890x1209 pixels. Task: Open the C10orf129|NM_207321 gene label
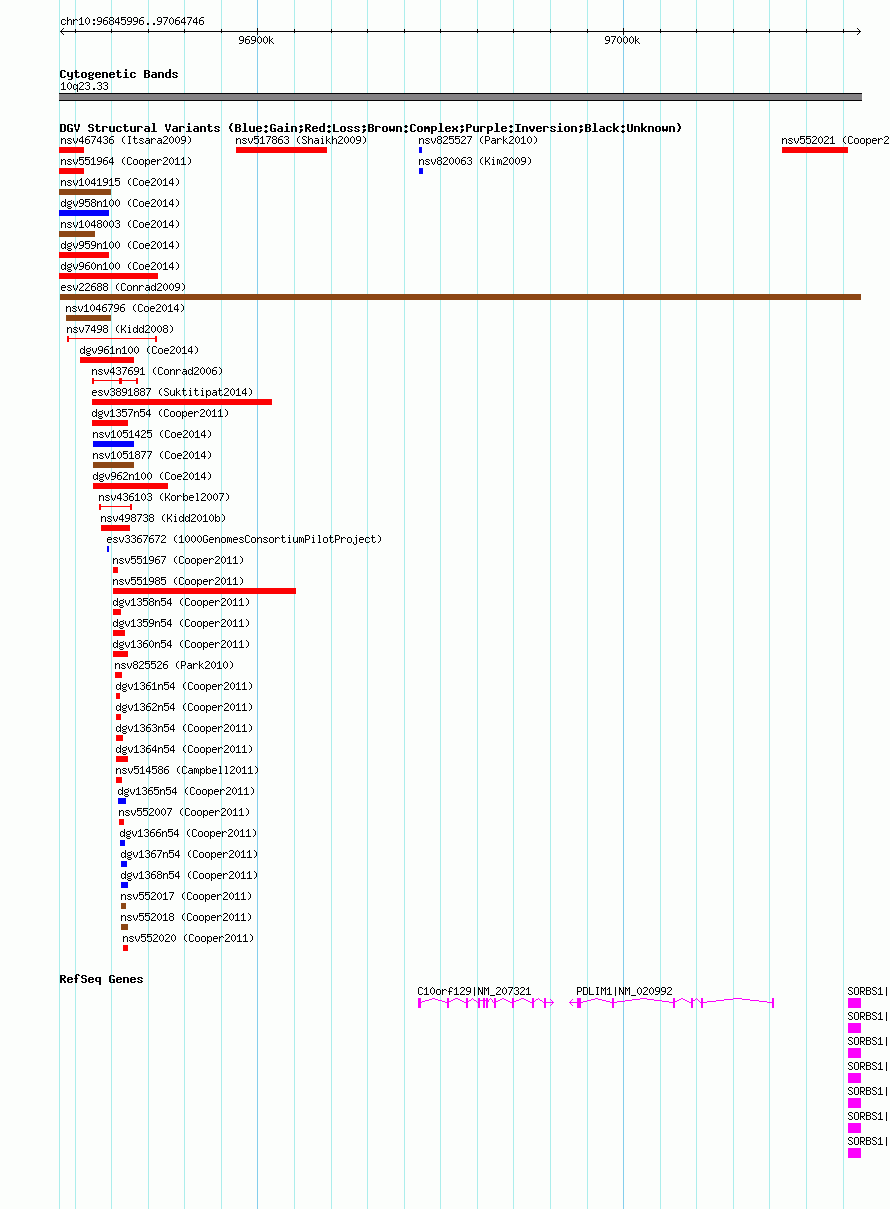coord(474,991)
